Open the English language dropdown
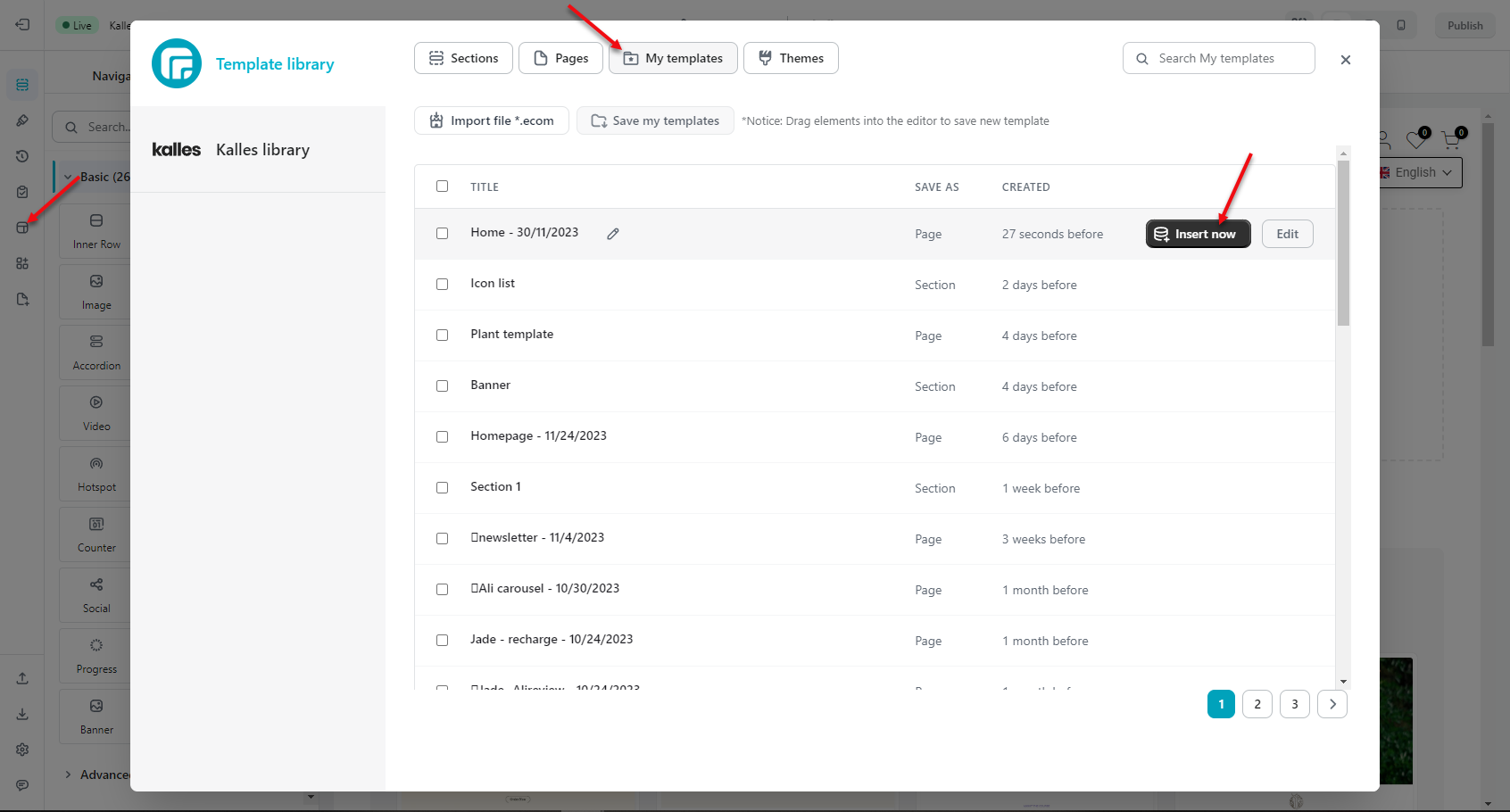The image size is (1510, 812). click(x=1416, y=172)
